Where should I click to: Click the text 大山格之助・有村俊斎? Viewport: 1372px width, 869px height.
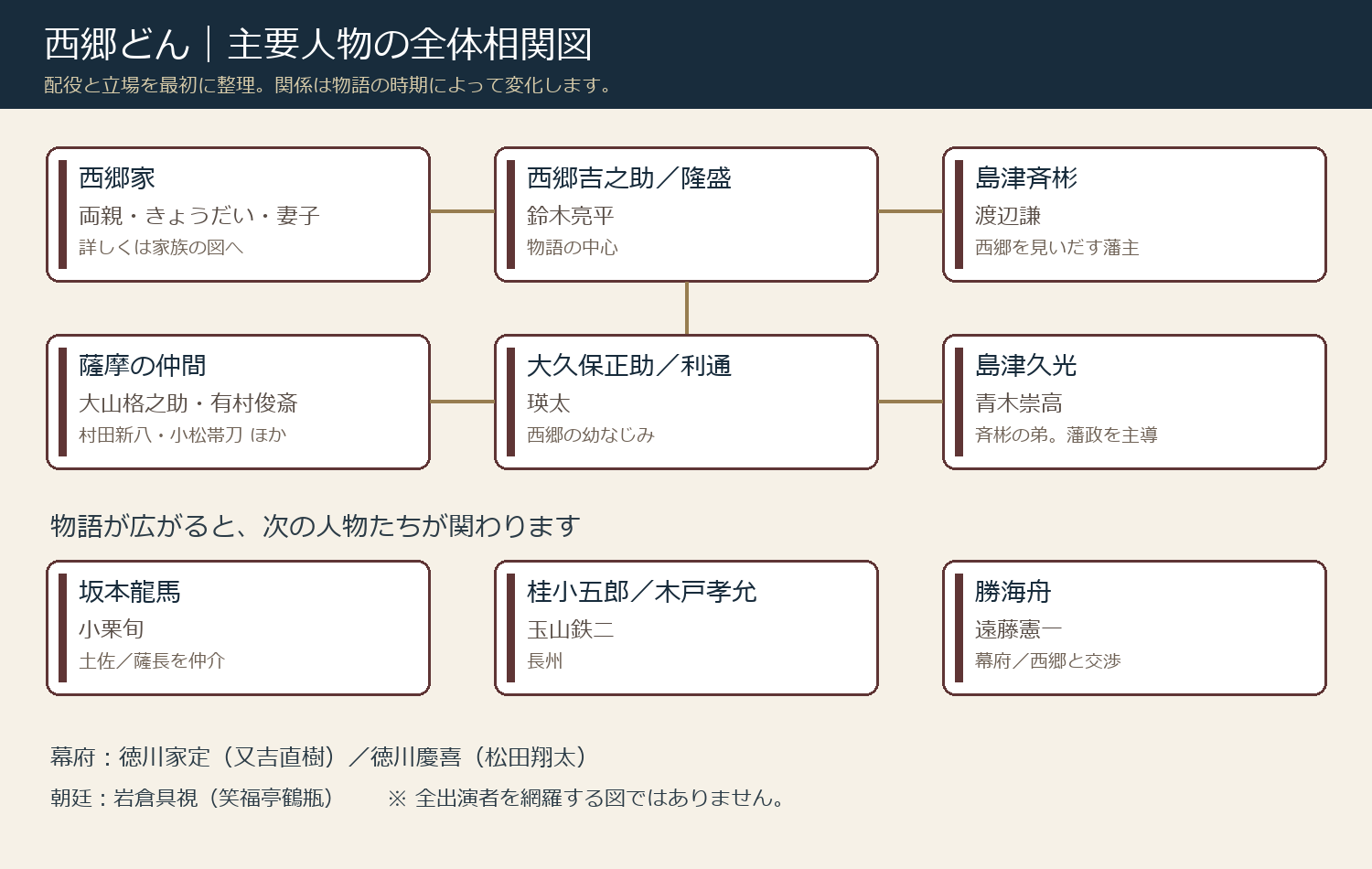point(188,403)
